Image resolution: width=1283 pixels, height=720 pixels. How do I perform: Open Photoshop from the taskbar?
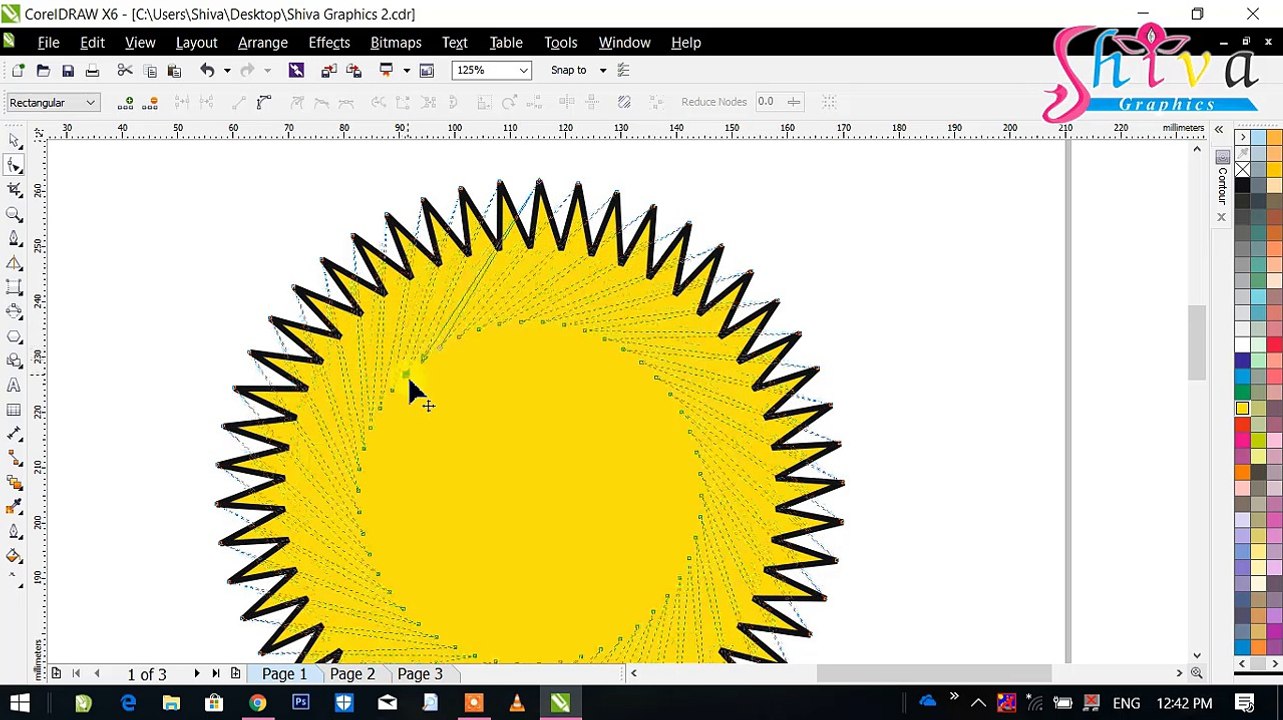(300, 703)
